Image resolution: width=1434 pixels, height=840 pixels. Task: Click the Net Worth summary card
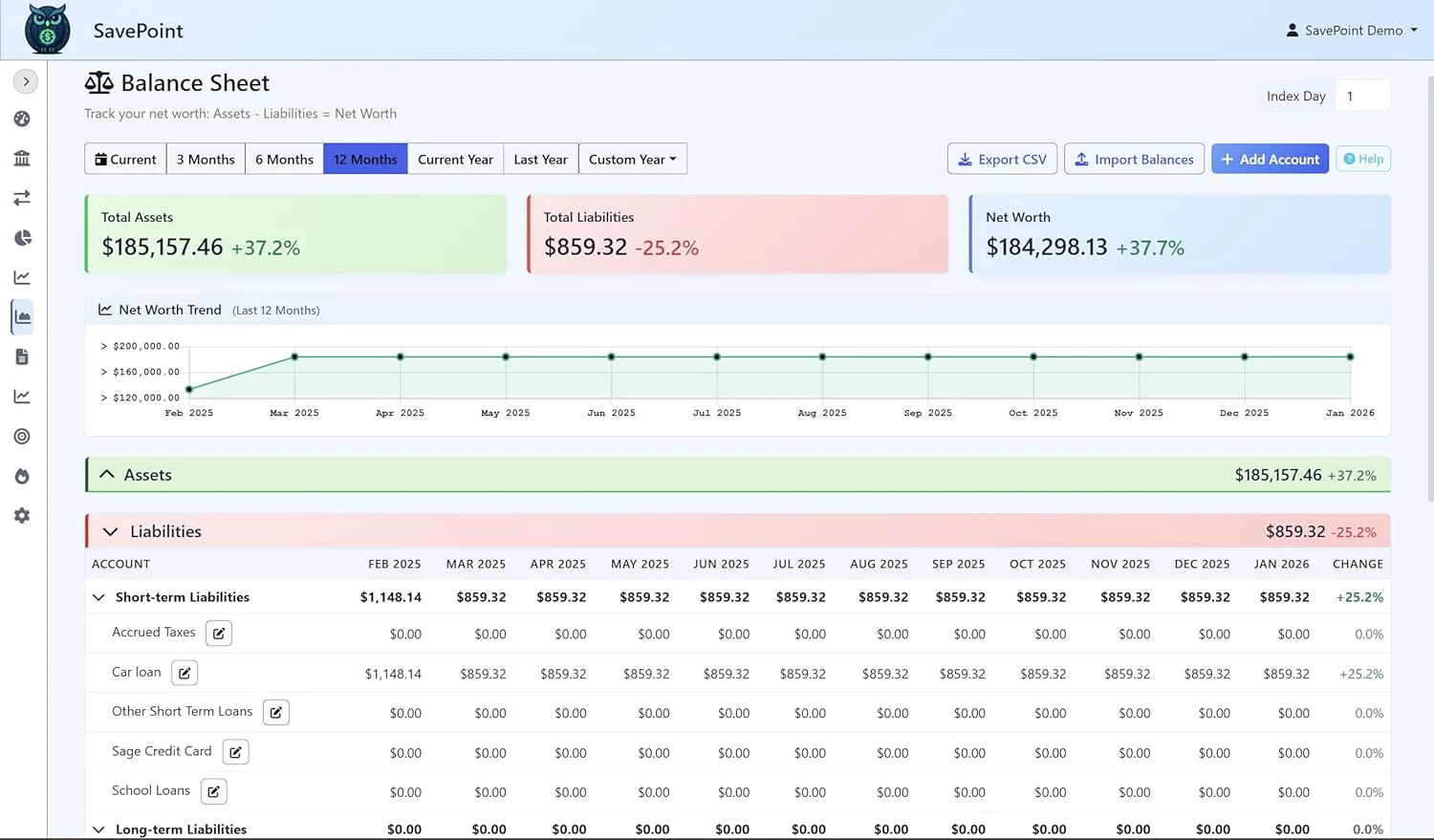point(1180,234)
